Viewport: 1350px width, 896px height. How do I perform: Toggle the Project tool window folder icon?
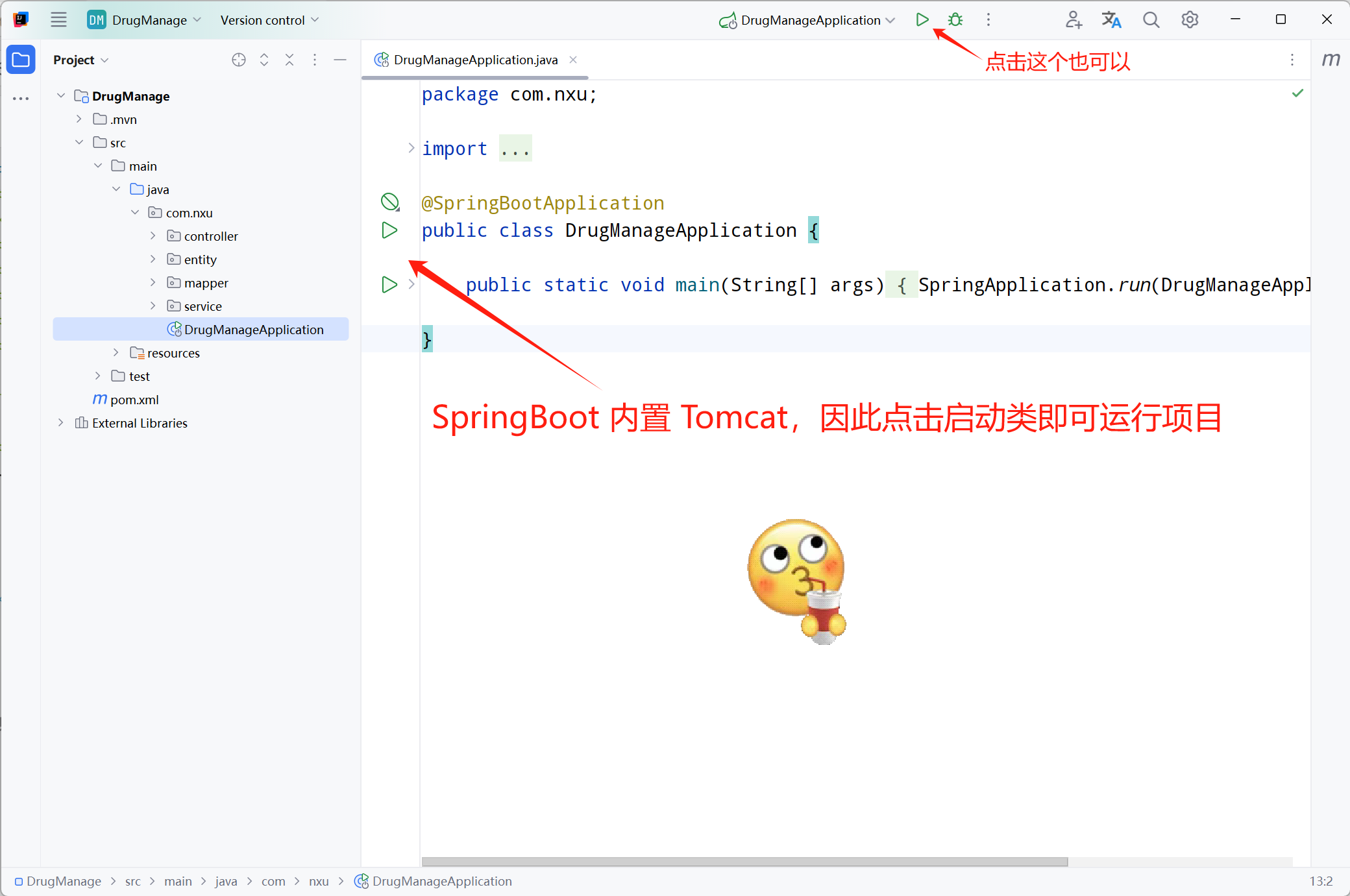[x=21, y=60]
